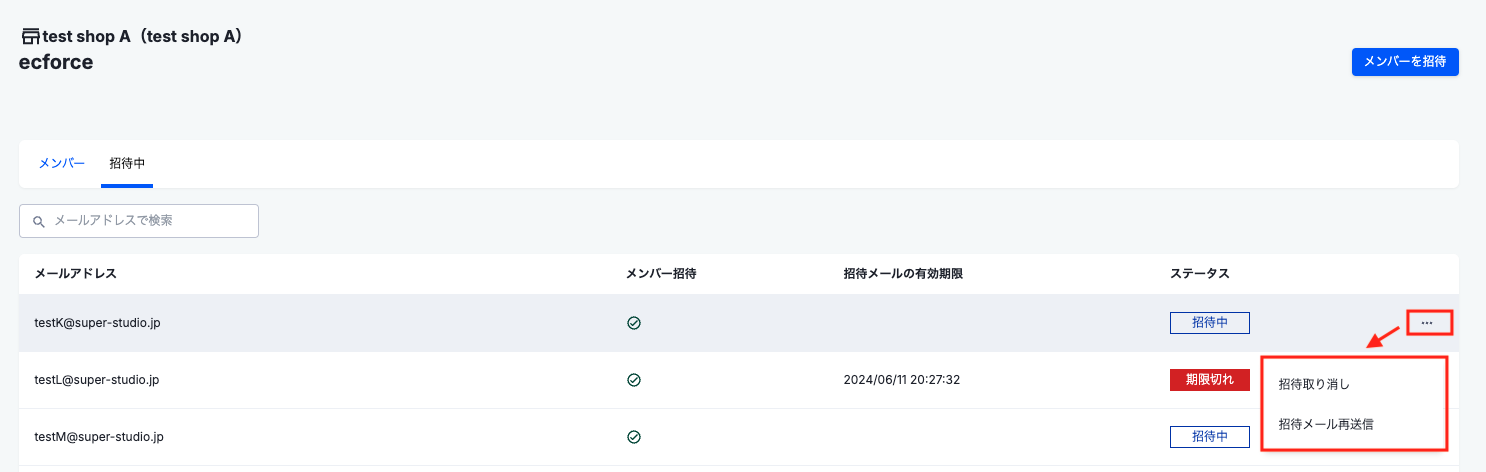Click the 招待中 status badge for testK
Image resolution: width=1486 pixels, height=472 pixels.
click(x=1210, y=323)
